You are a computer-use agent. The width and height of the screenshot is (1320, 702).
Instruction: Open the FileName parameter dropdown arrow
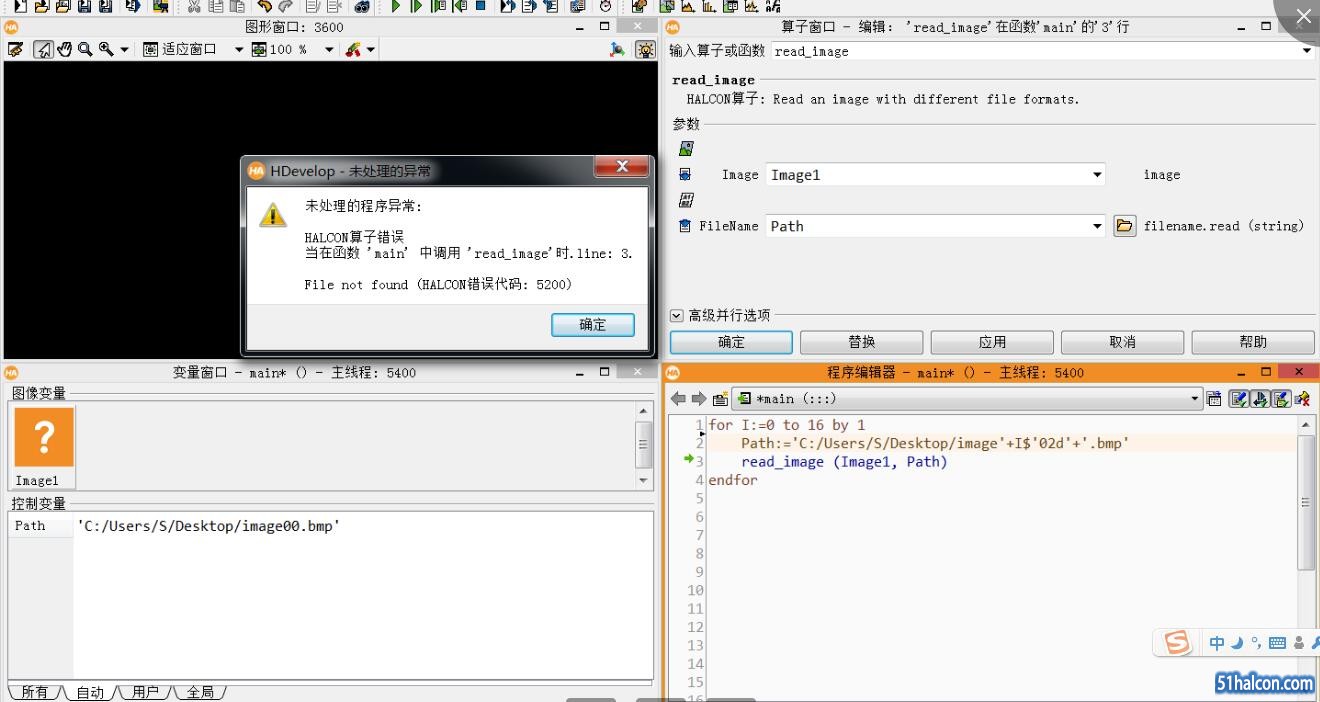tap(1097, 226)
